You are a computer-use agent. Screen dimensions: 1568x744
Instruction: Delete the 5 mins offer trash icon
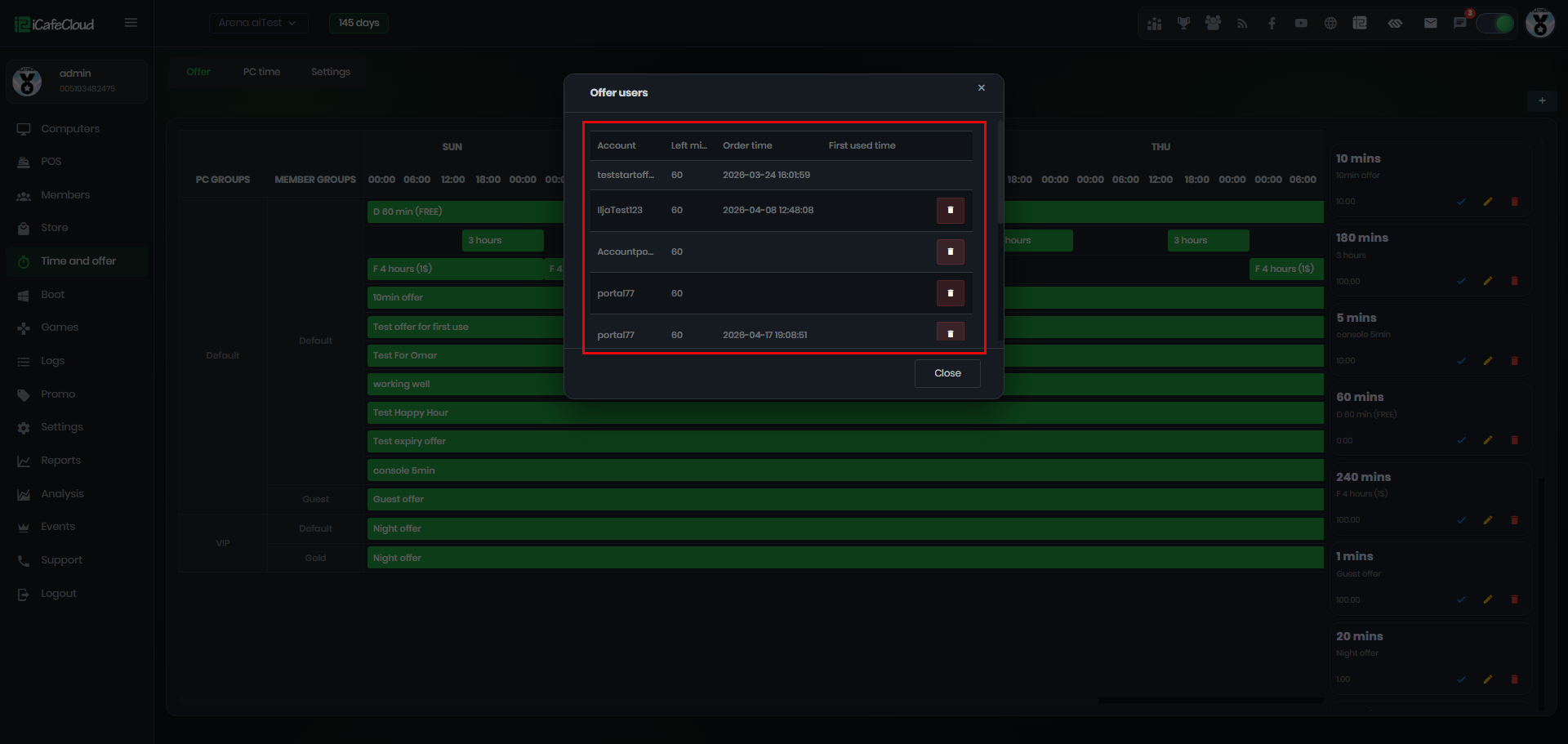(1514, 361)
